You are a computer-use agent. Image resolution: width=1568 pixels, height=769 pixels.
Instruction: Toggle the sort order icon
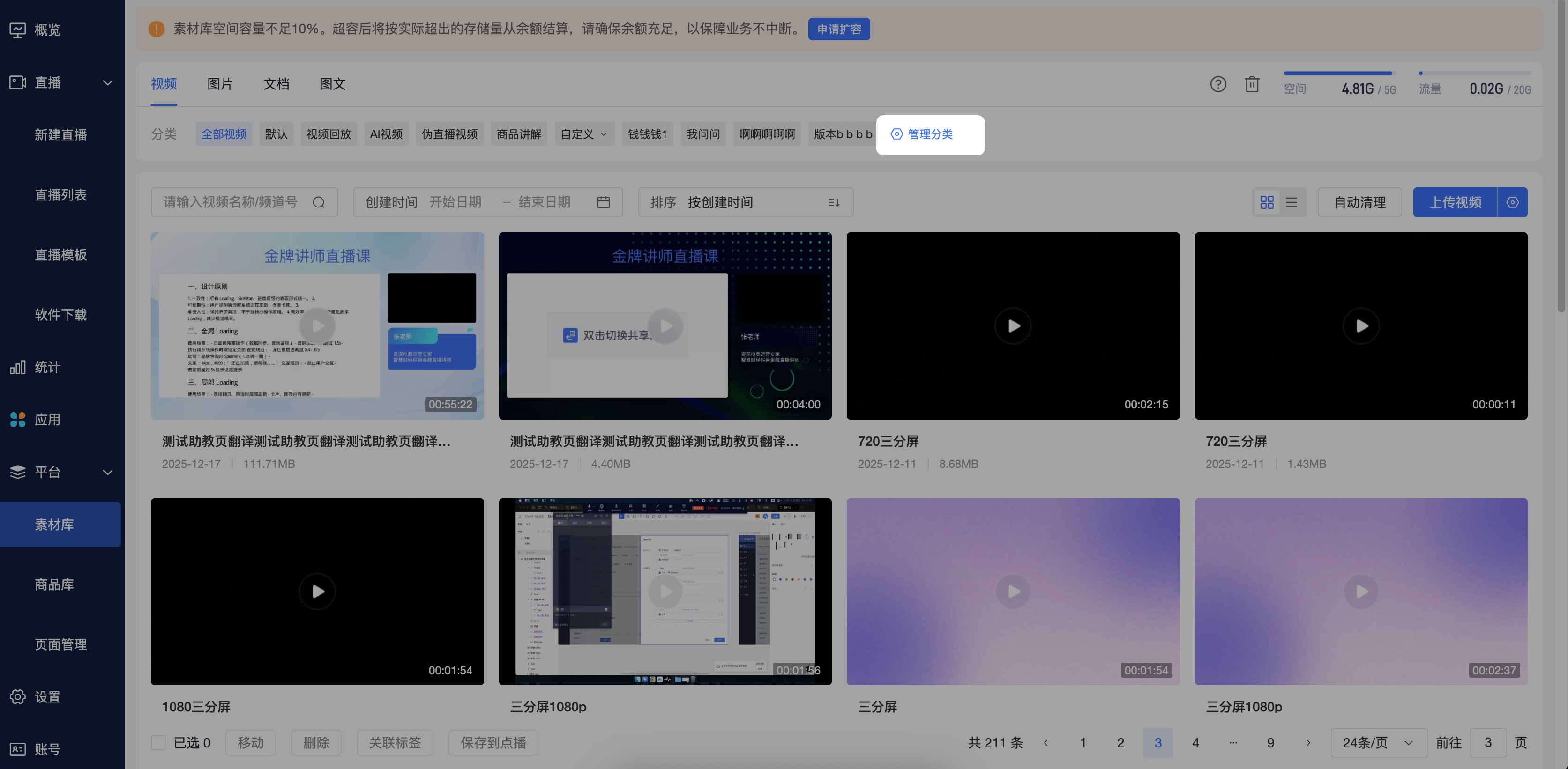[x=834, y=203]
